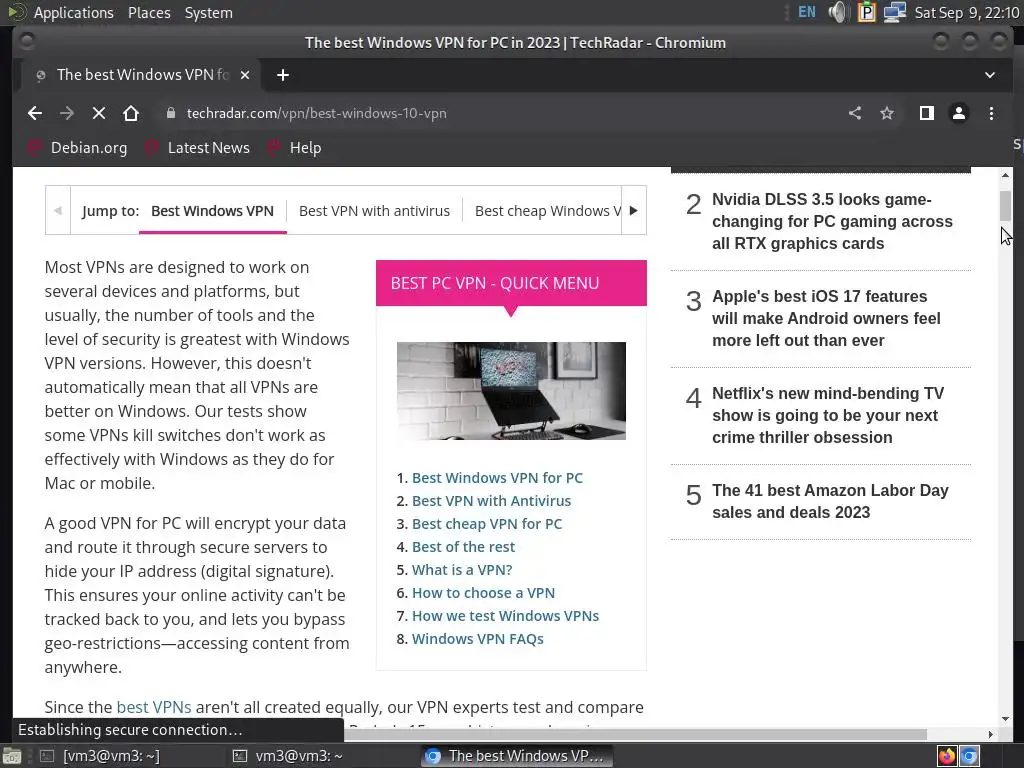Screen dimensions: 1024x768
Task: Open 'How to choose a VPN' link
Action: coord(483,593)
